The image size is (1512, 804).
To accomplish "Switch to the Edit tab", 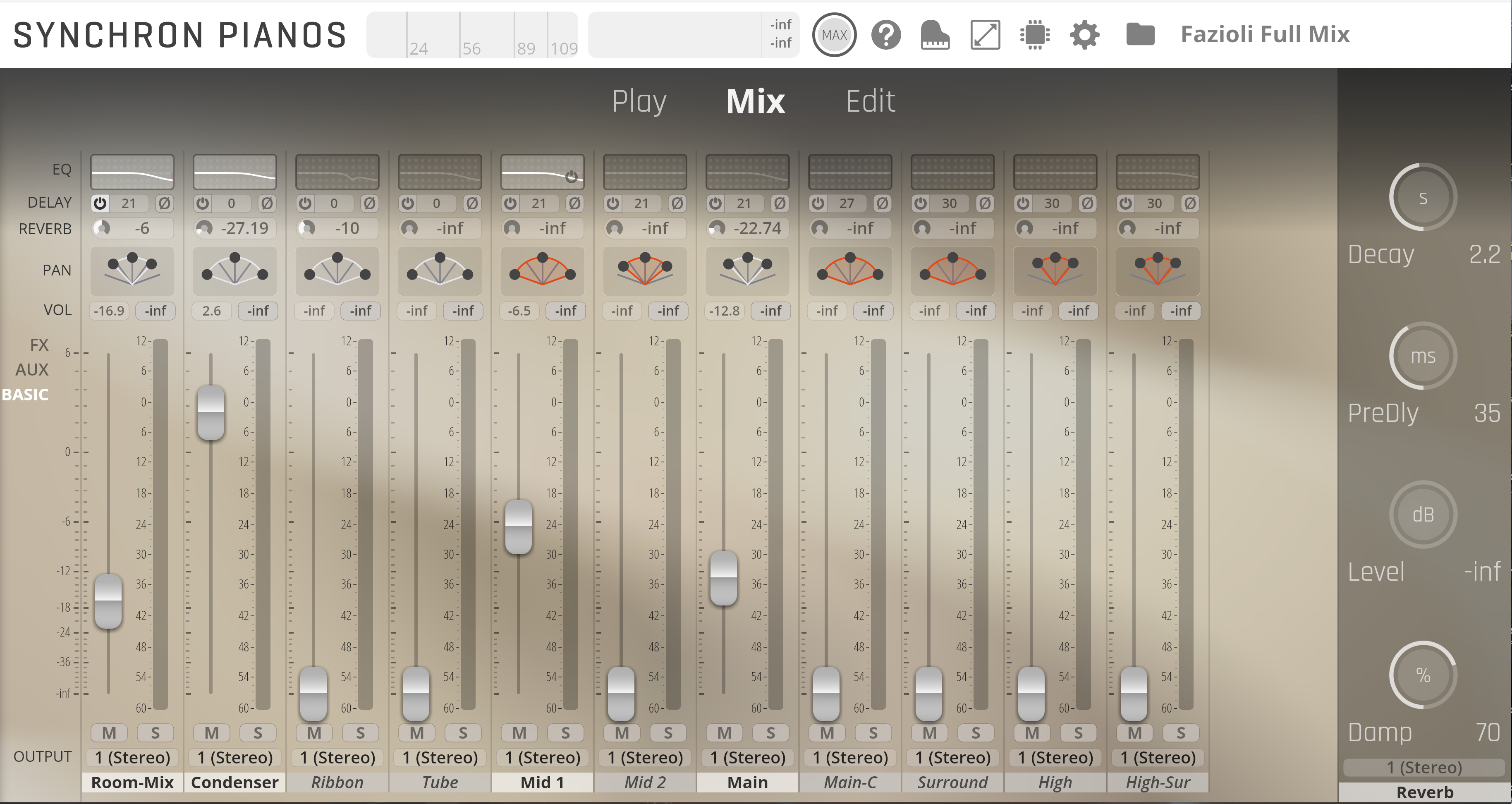I will (871, 101).
